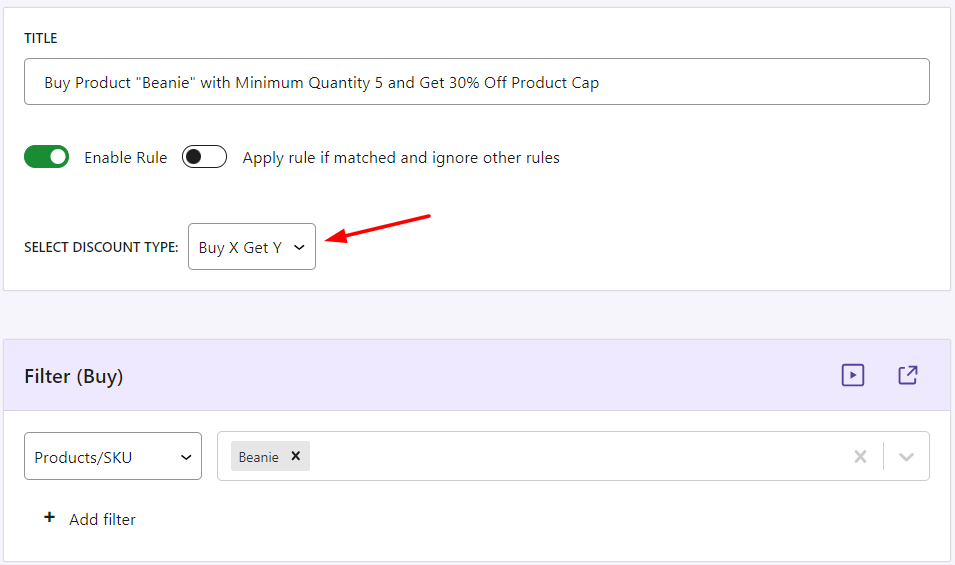Image resolution: width=955 pixels, height=565 pixels.
Task: Click the chevron arrow on Products/SKU
Action: pos(185,457)
